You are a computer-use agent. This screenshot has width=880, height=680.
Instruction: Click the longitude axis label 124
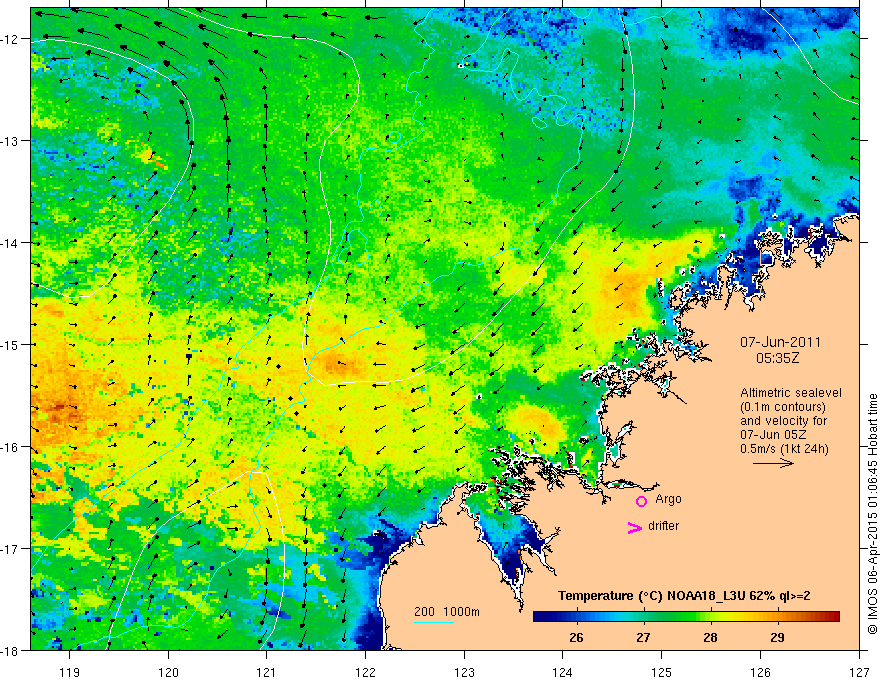click(x=563, y=672)
